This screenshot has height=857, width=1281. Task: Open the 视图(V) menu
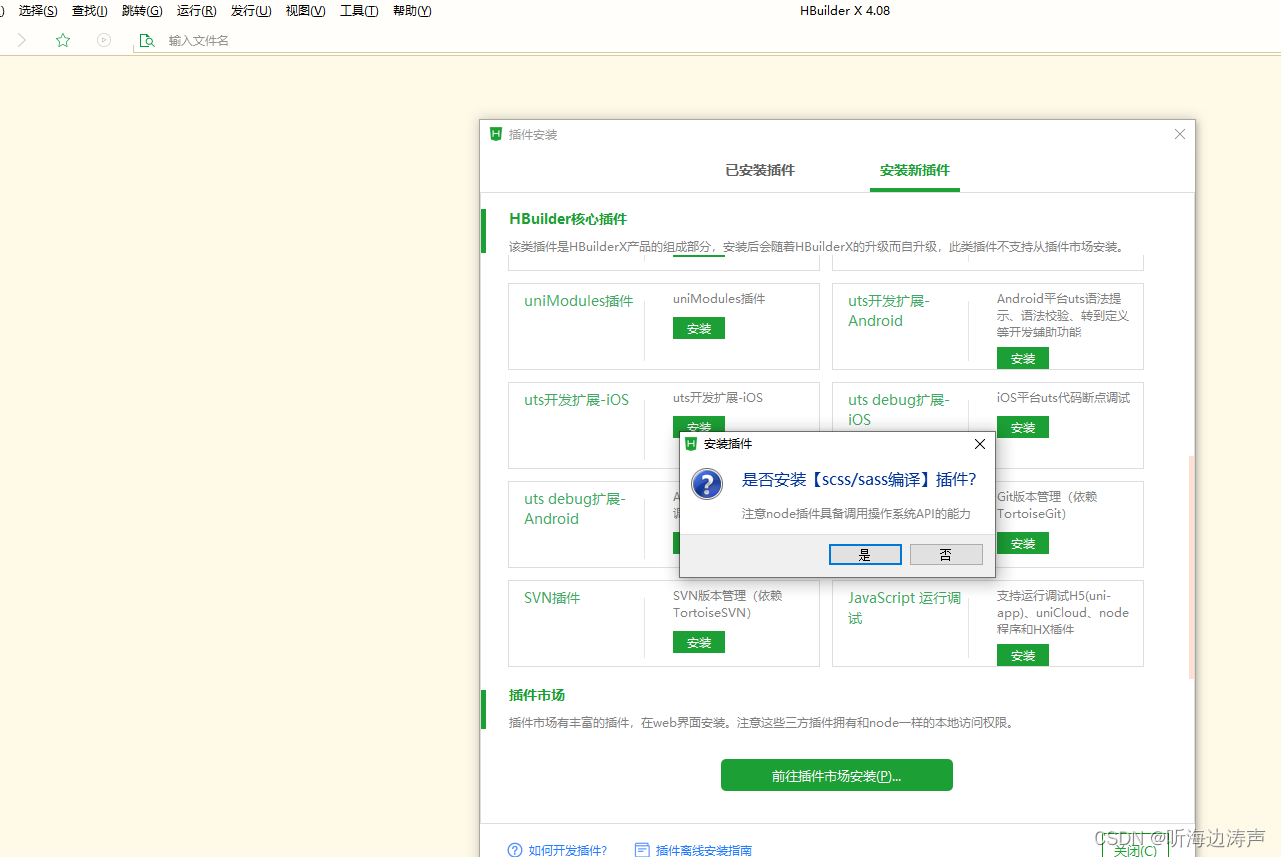(x=305, y=11)
